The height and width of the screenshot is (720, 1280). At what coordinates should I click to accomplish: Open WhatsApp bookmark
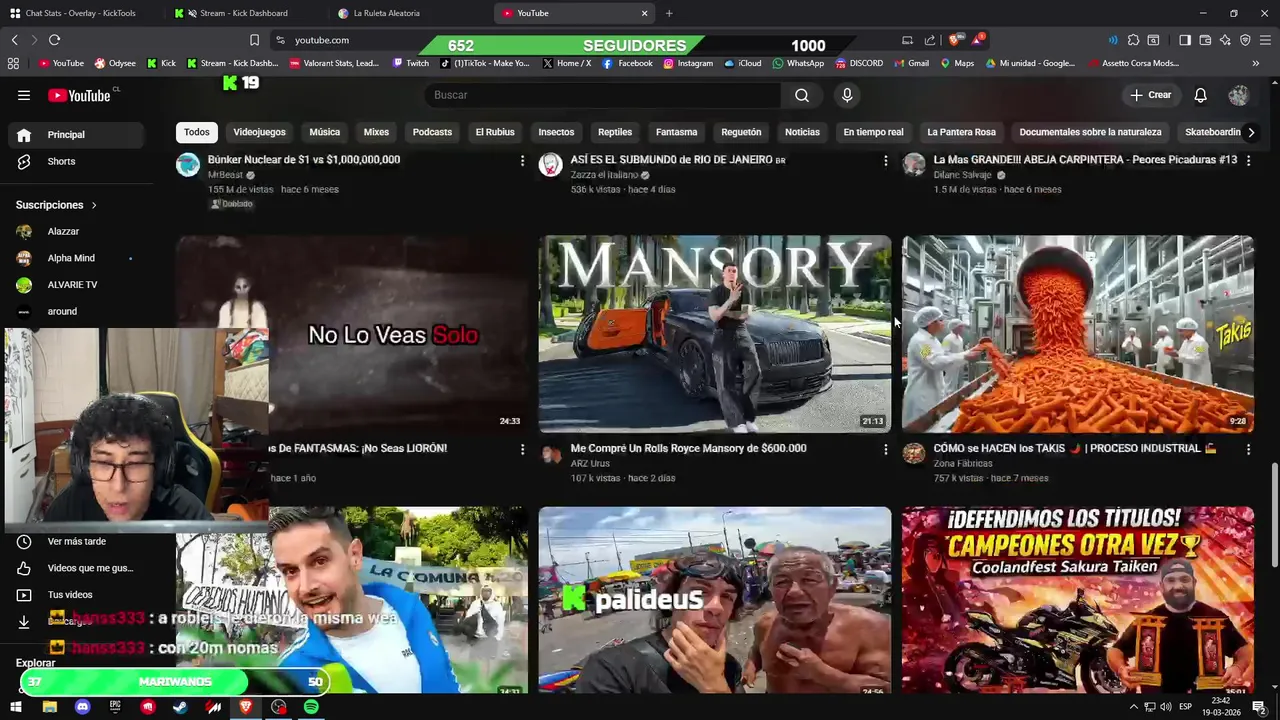[x=798, y=63]
